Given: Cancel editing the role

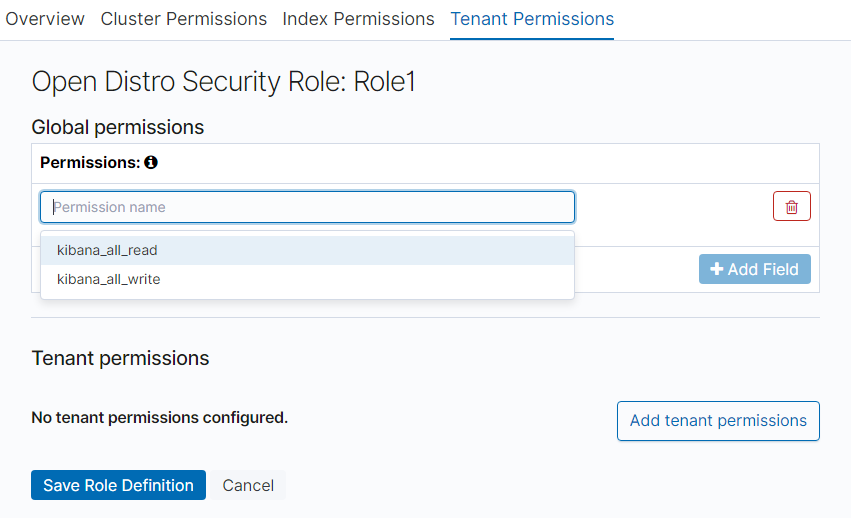Looking at the screenshot, I should click(x=248, y=485).
